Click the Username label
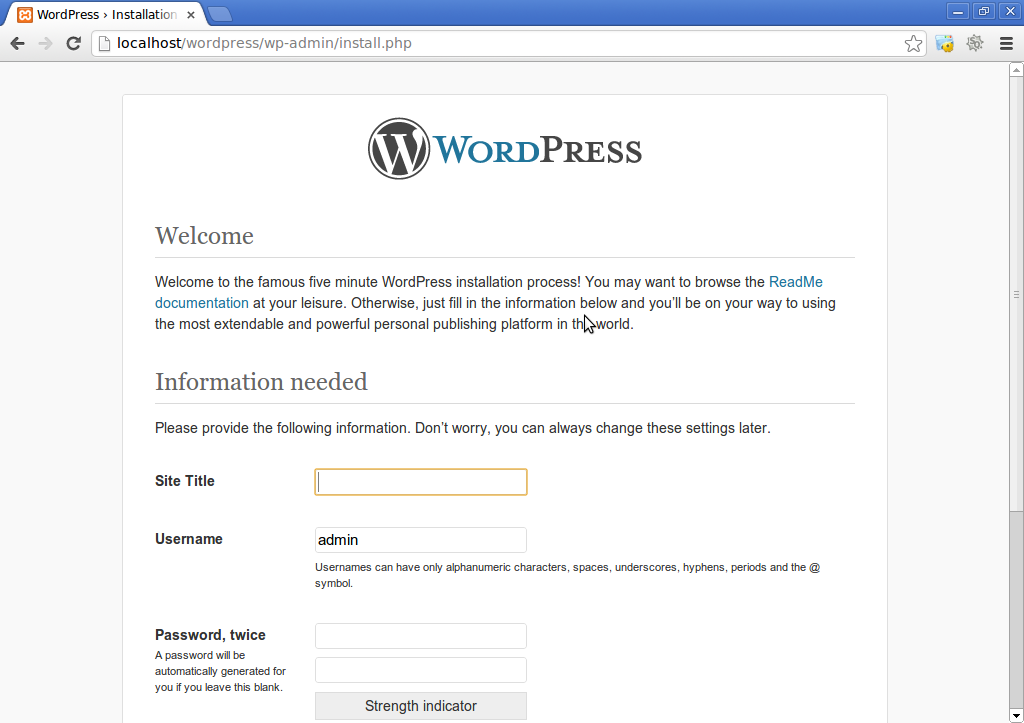The image size is (1024, 723). click(x=189, y=539)
